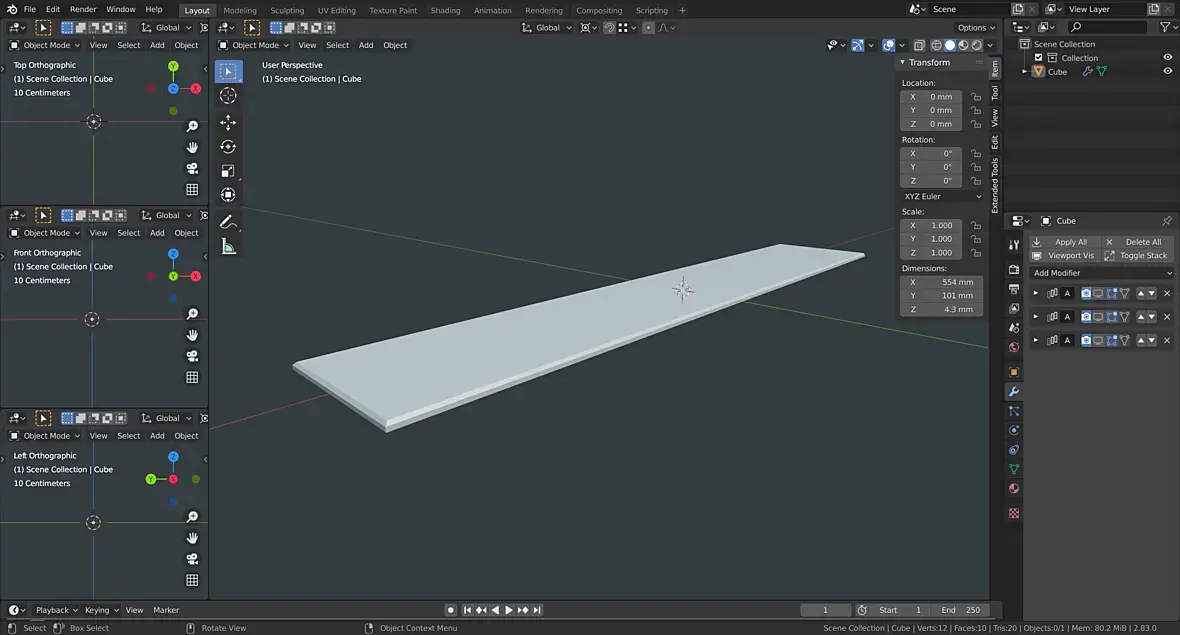Open XYZ Euler rotation mode dropdown
The height and width of the screenshot is (635, 1180).
[942, 196]
